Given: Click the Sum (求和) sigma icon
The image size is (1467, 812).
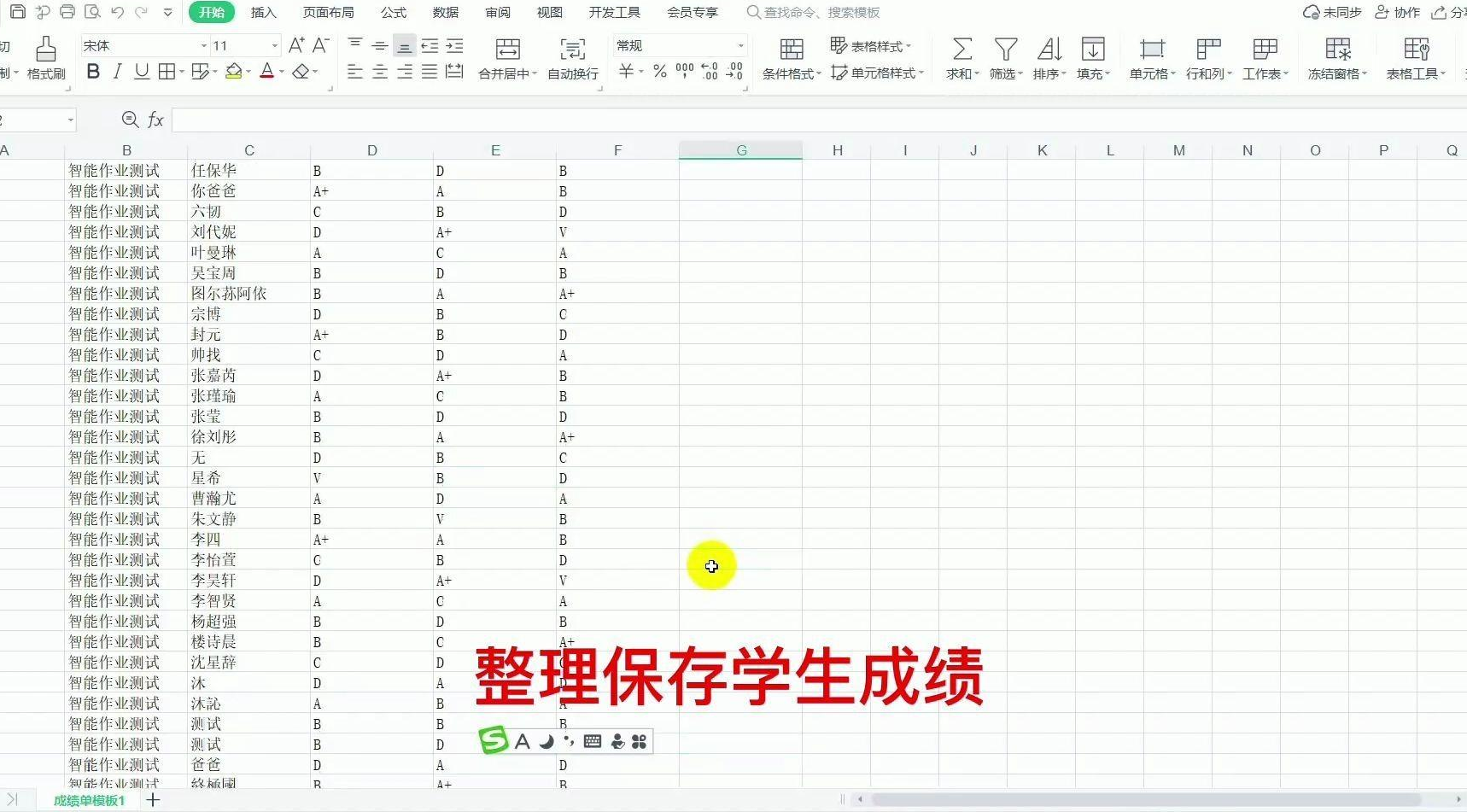Looking at the screenshot, I should [x=961, y=50].
